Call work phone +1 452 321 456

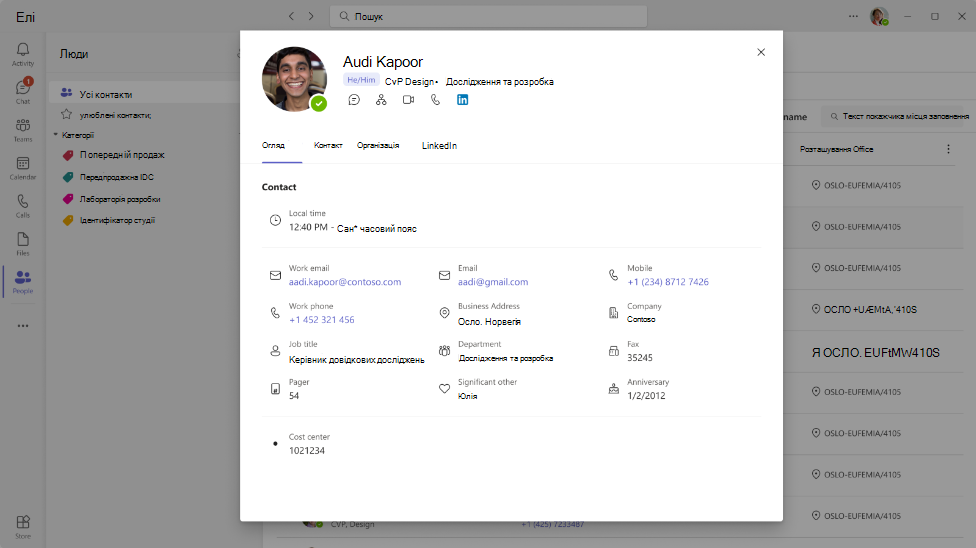[322, 320]
